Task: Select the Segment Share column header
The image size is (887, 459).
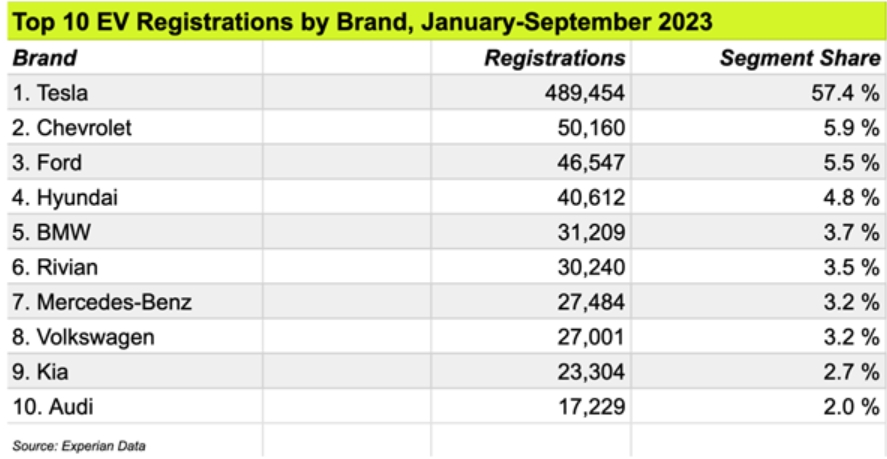Action: pos(800,59)
